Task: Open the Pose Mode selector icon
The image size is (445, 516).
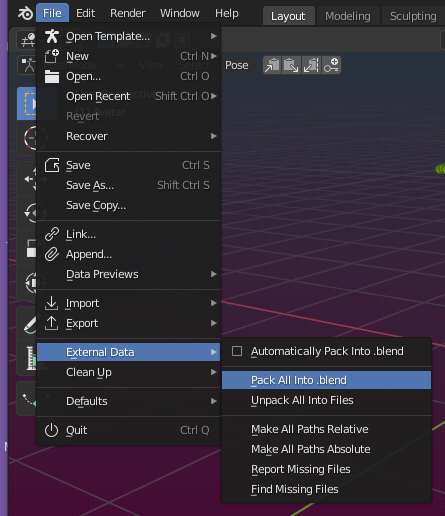Action: [x=27, y=65]
